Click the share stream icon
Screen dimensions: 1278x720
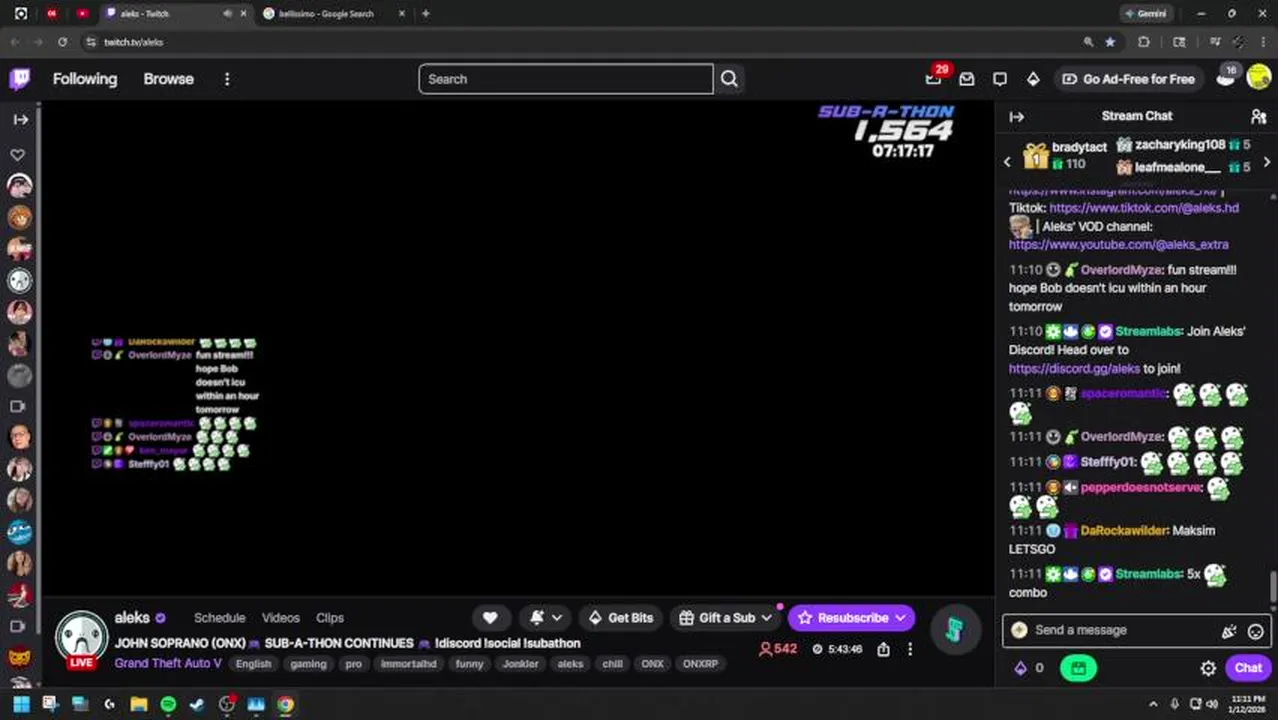pos(883,649)
